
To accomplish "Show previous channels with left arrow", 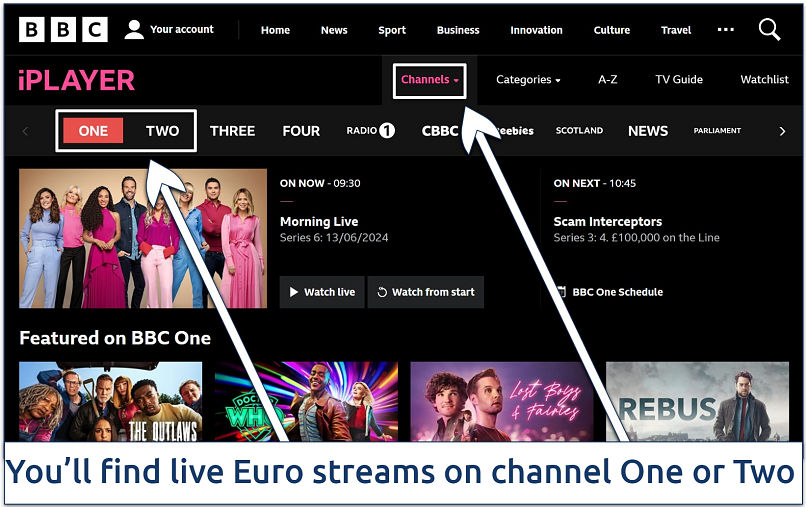I will (25, 131).
